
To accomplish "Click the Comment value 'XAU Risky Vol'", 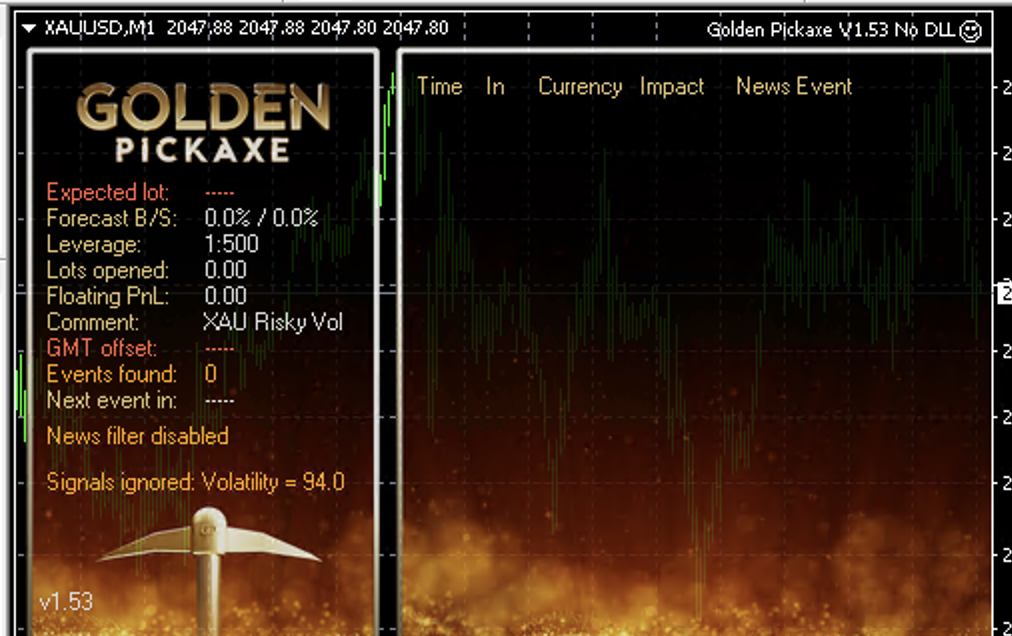I will 272,322.
